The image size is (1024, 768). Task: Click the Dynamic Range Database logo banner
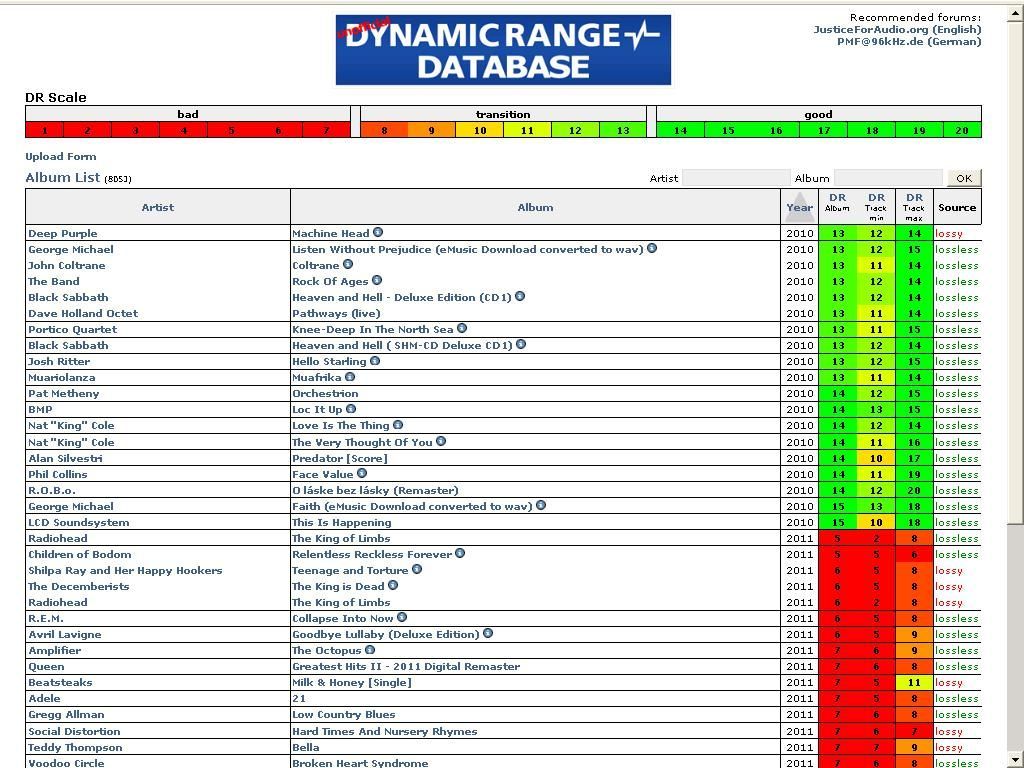tap(503, 50)
